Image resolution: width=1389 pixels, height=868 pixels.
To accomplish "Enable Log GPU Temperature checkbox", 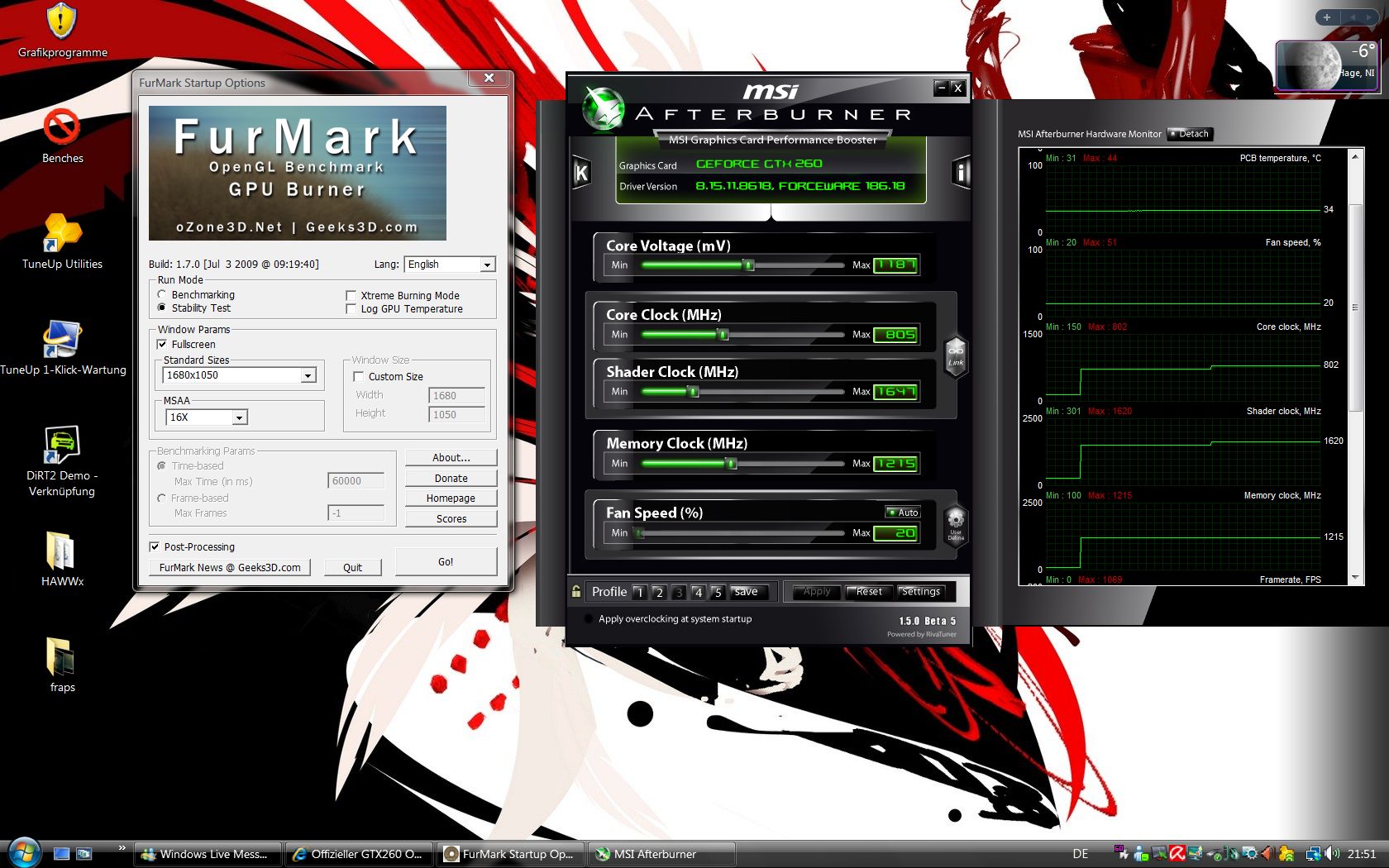I will point(351,309).
